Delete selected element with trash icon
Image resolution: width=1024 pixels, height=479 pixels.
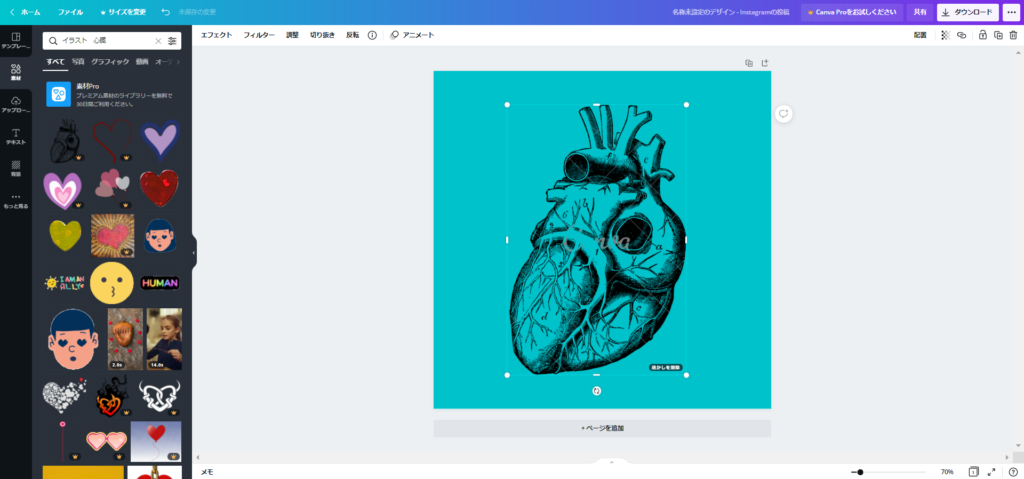click(x=1013, y=35)
